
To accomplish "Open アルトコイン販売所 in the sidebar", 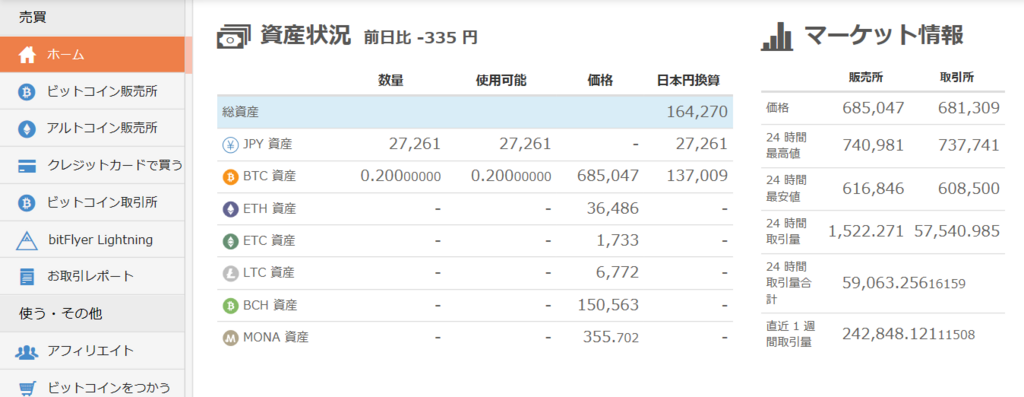I will pyautogui.click(x=92, y=129).
